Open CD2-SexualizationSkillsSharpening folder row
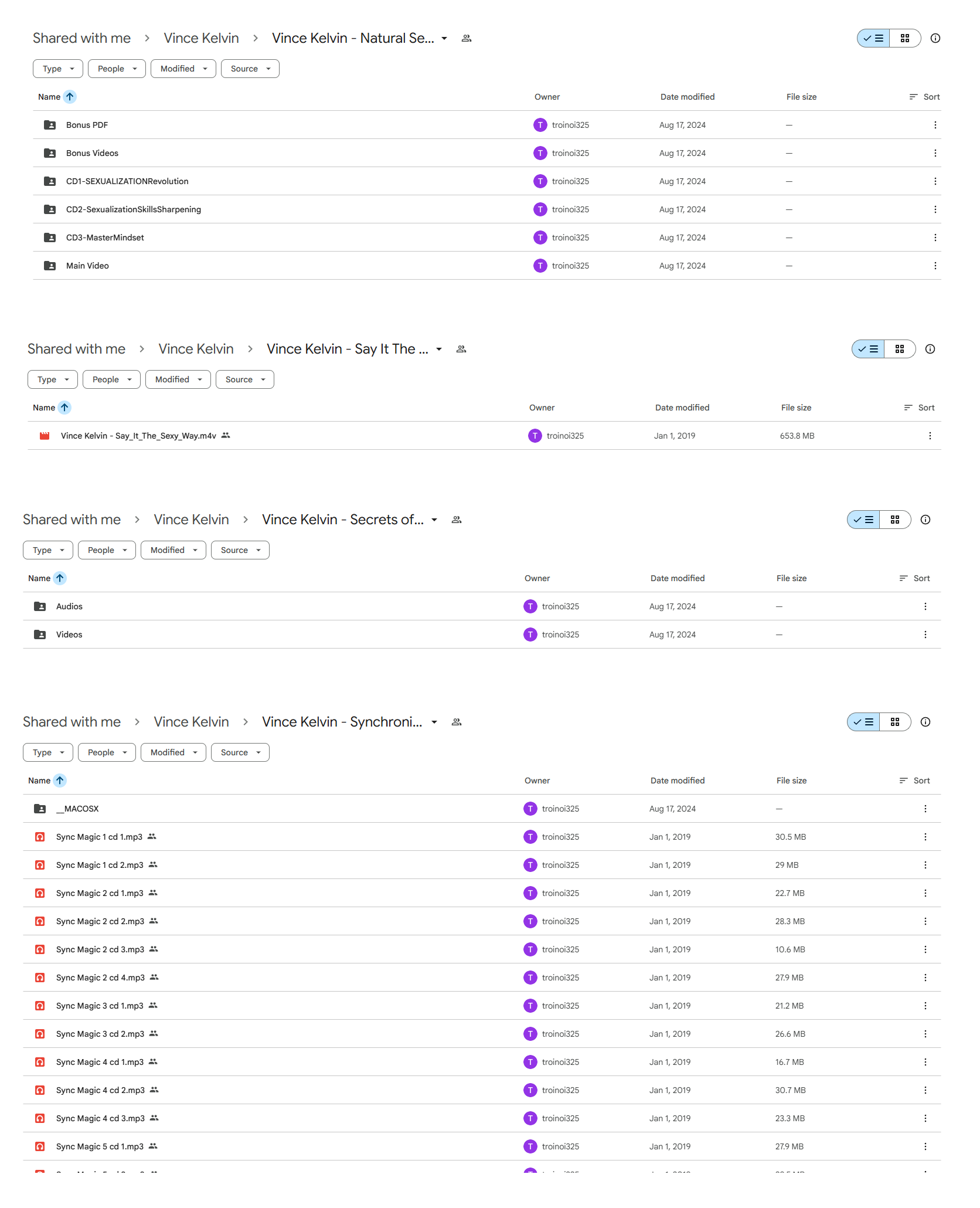The height and width of the screenshot is (1208, 980). tap(487, 209)
